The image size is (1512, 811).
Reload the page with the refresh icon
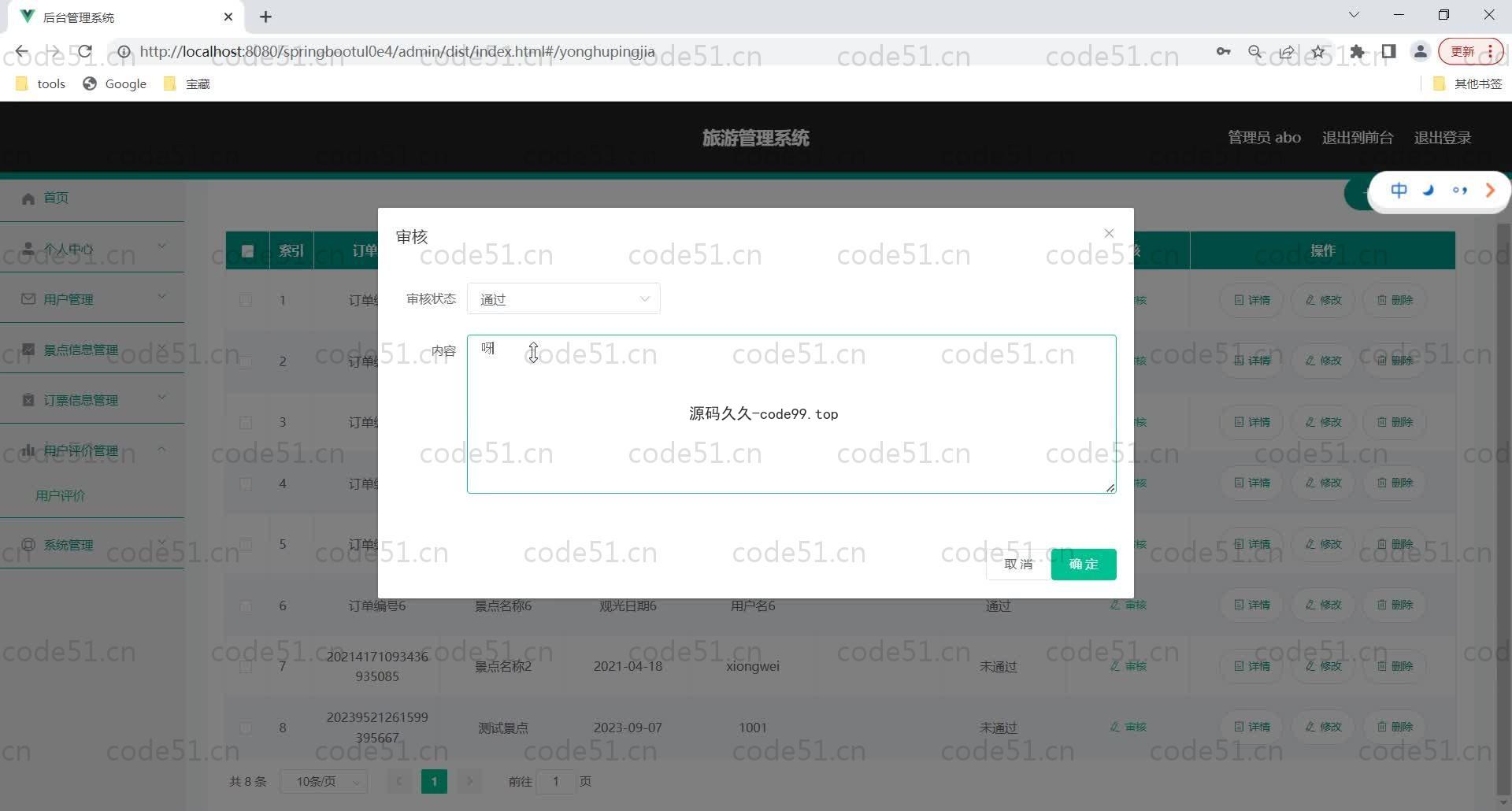[x=85, y=52]
